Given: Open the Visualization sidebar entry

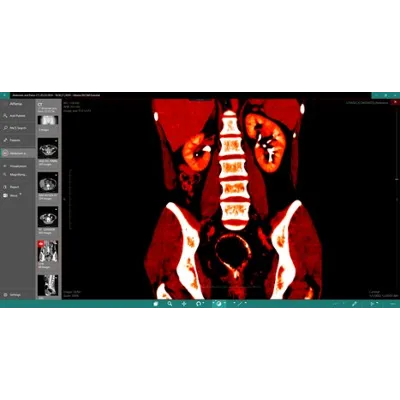Looking at the screenshot, I should pos(17,166).
